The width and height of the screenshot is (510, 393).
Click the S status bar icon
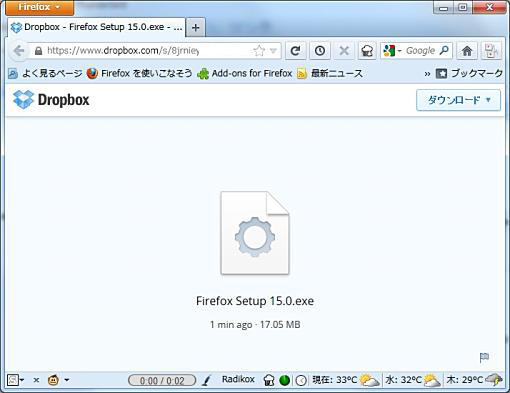pos(13,380)
